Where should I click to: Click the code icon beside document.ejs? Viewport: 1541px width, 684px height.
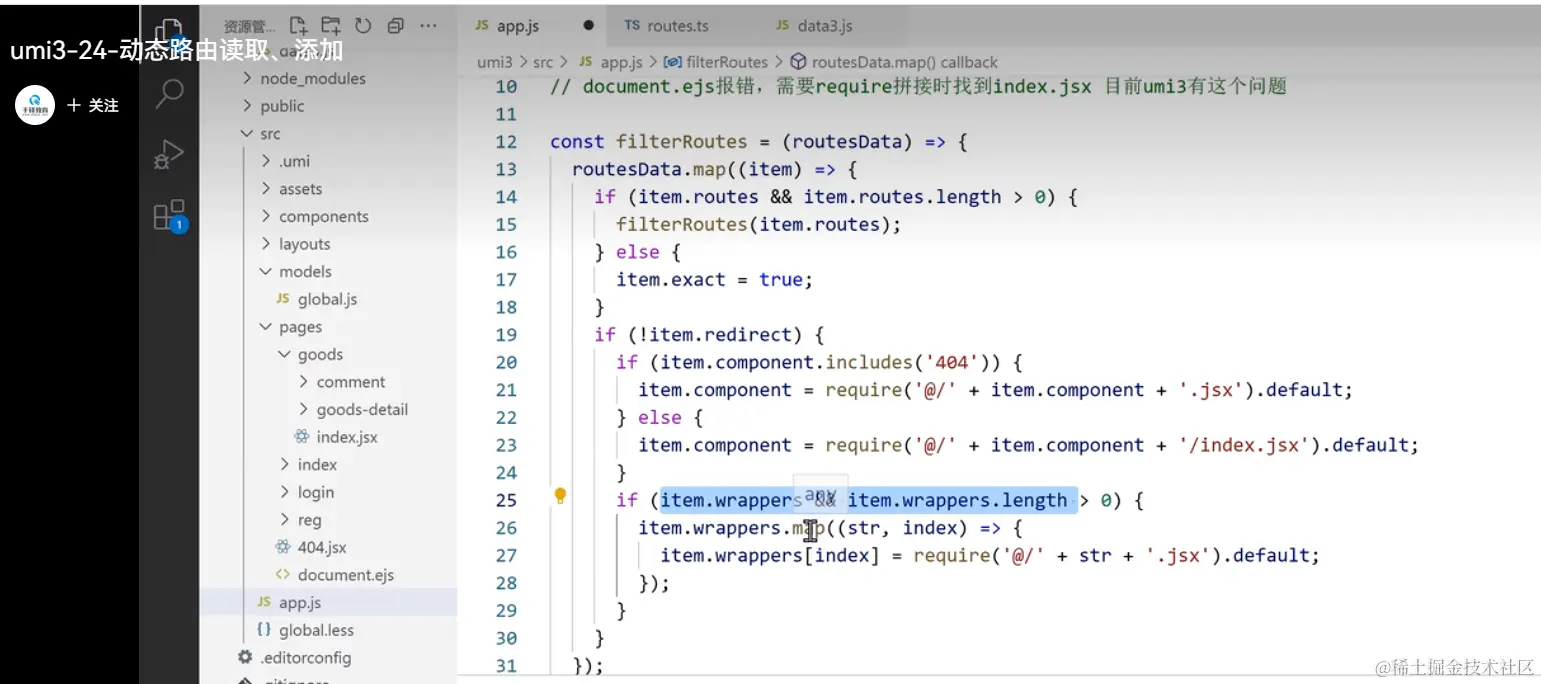click(x=283, y=575)
